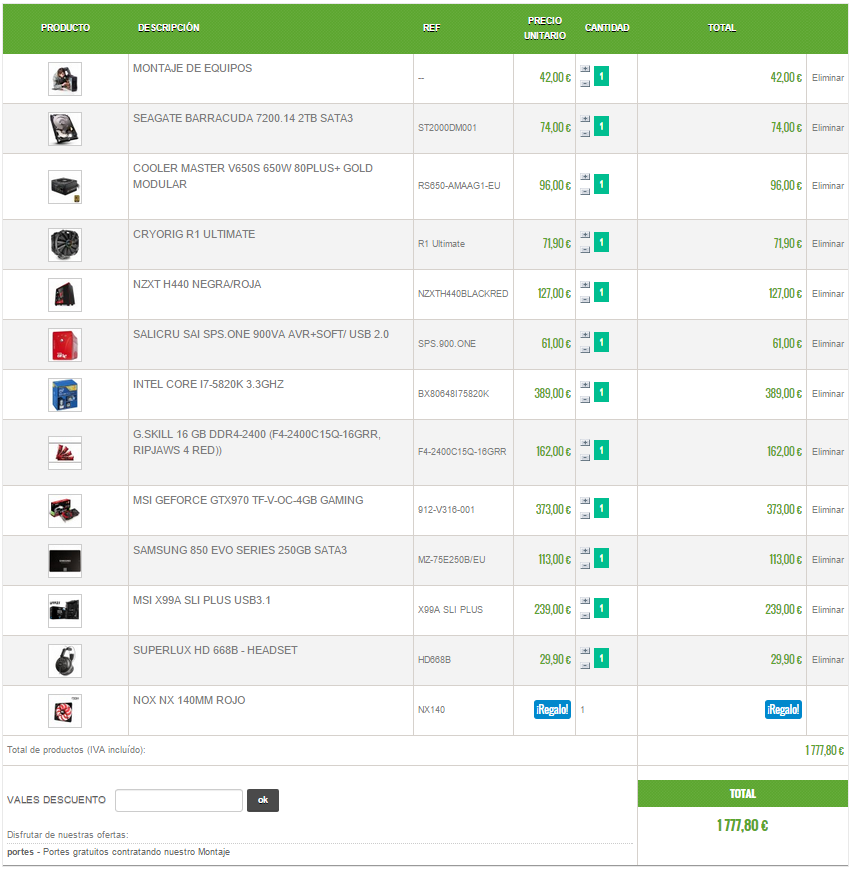Image resolution: width=853 pixels, height=869 pixels.
Task: Increase quantity of NZXT H440 case
Action: (x=585, y=285)
